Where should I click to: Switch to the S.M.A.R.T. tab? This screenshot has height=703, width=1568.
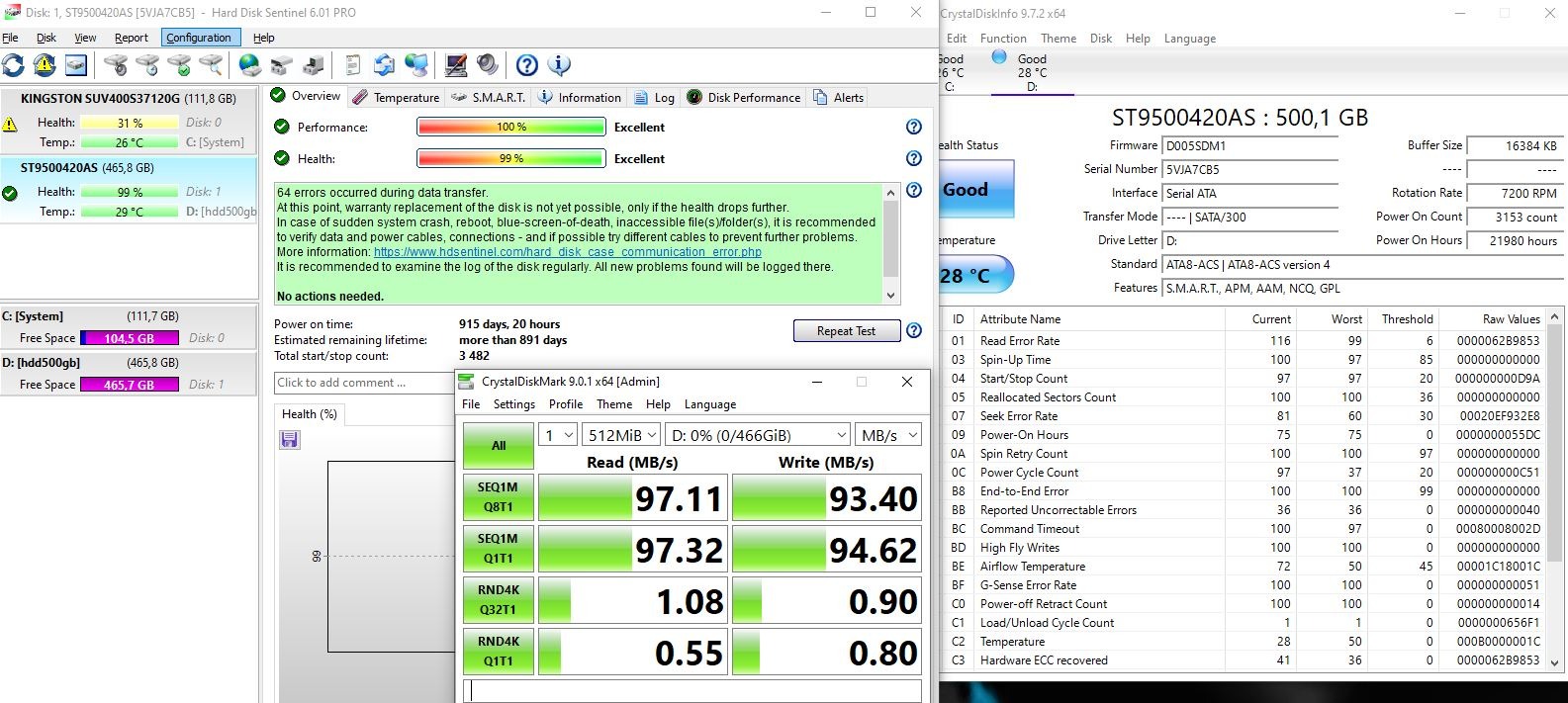point(488,97)
